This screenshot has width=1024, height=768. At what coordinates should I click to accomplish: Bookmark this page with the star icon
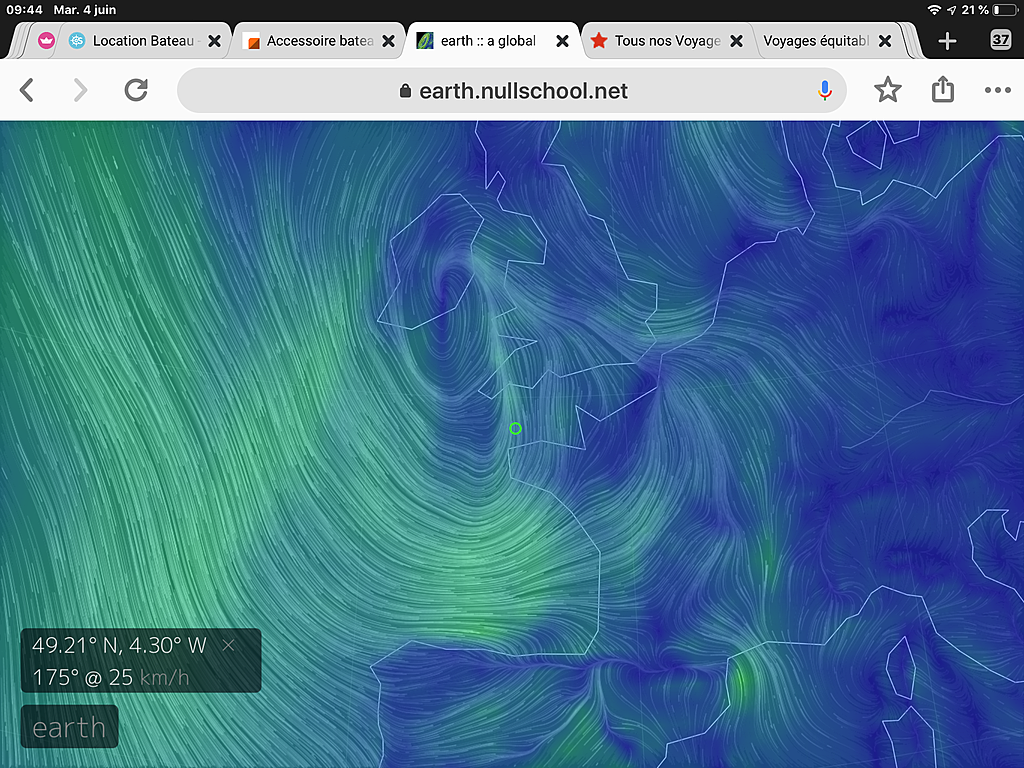(x=888, y=90)
